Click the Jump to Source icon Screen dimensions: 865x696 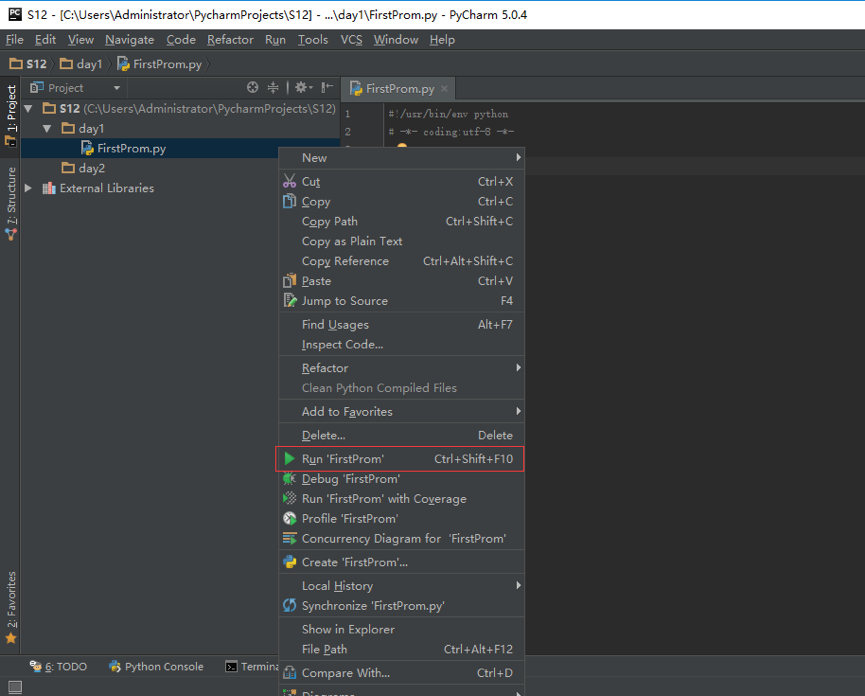coord(289,301)
